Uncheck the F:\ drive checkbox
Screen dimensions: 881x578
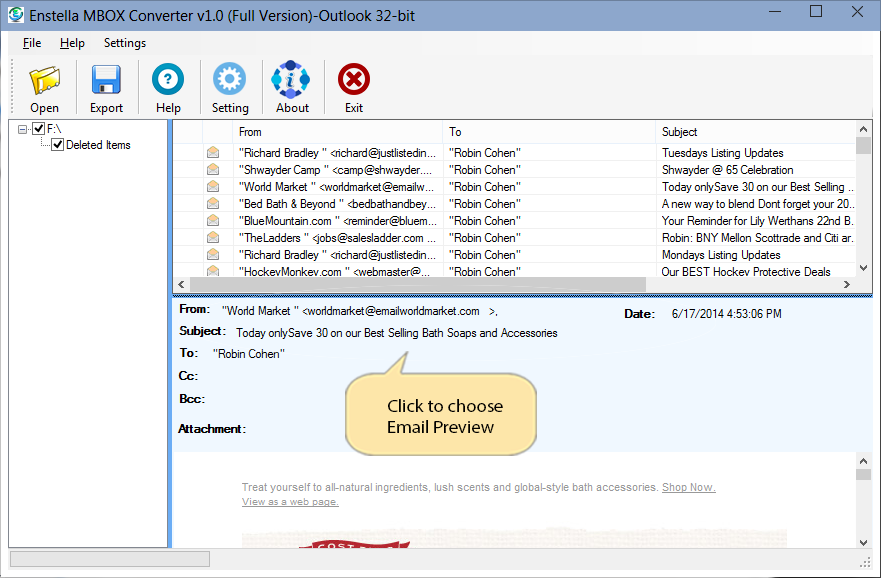39,129
